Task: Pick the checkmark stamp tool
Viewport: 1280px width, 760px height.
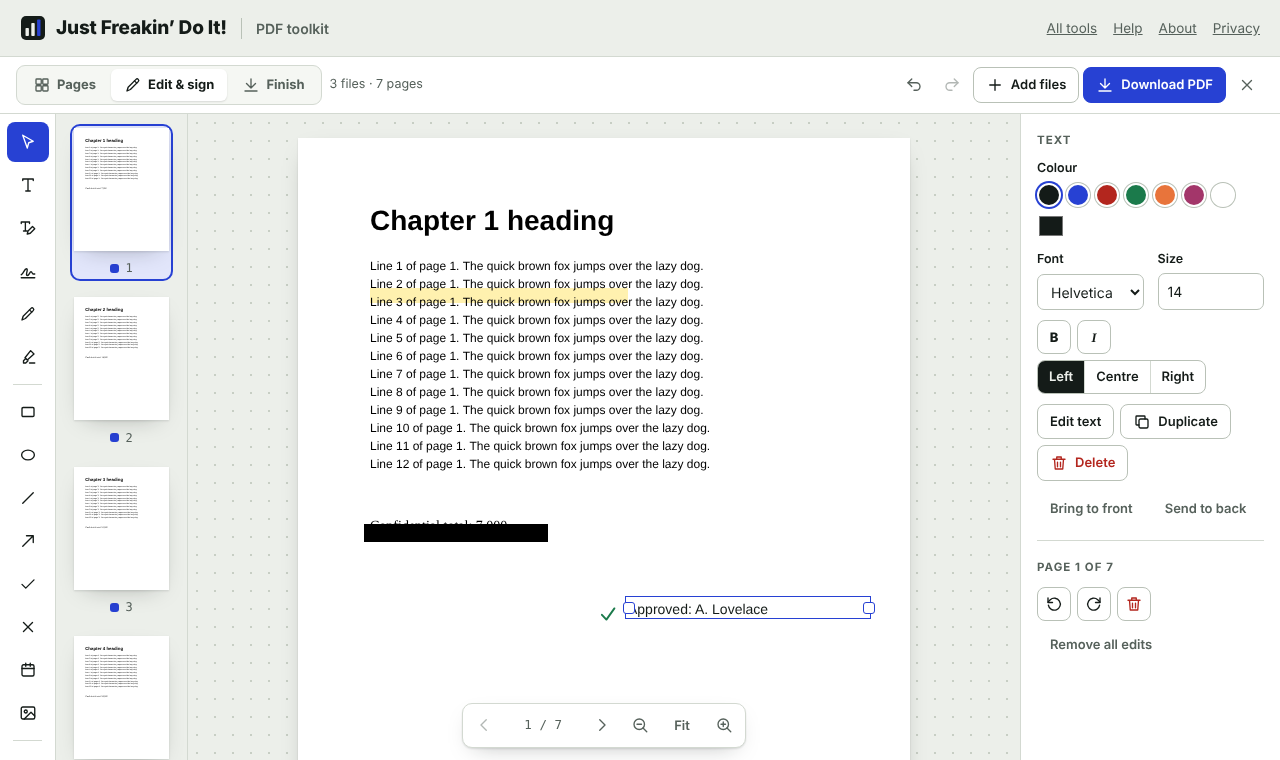Action: click(x=28, y=584)
